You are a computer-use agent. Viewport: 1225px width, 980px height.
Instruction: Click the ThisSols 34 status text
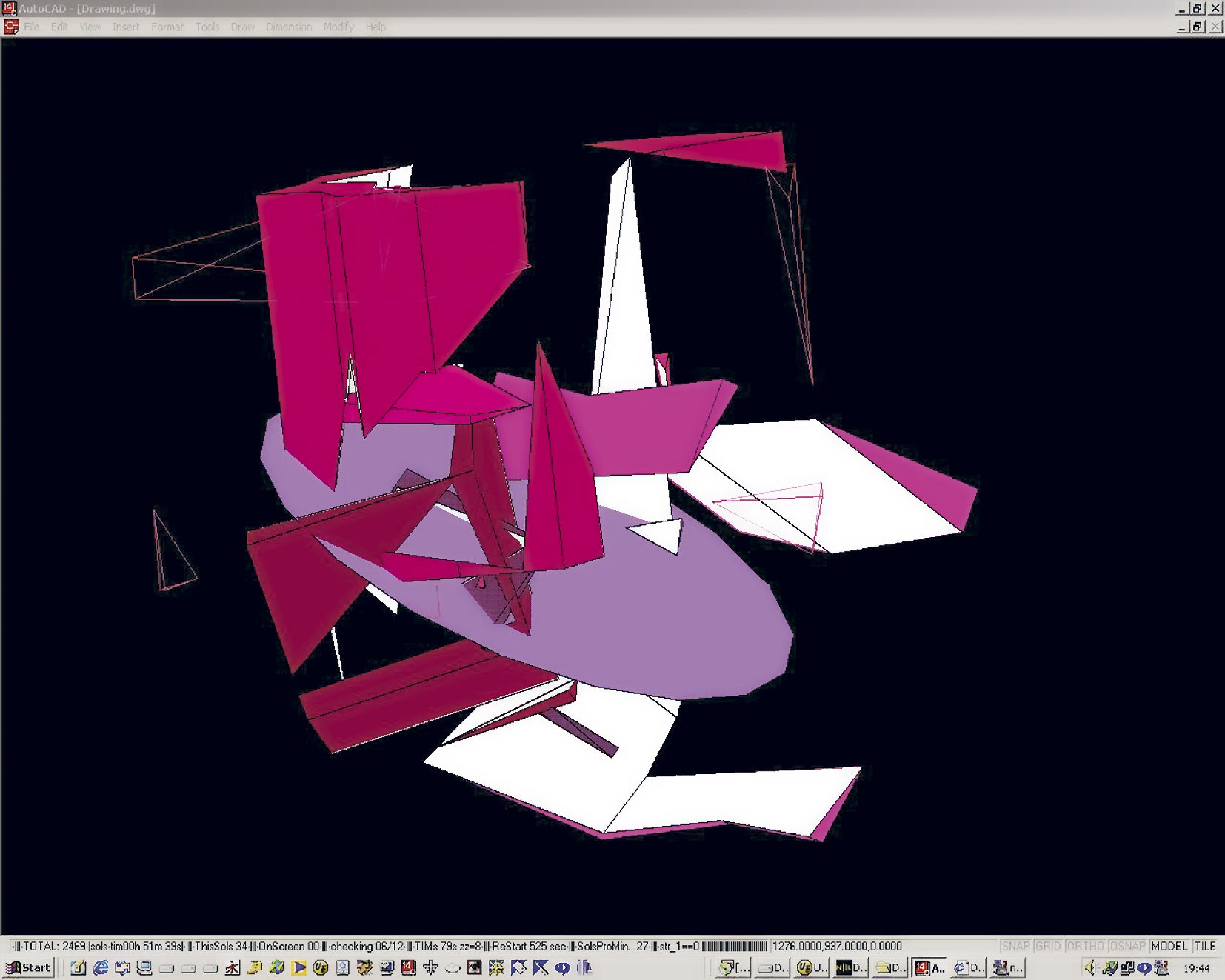coord(221,946)
